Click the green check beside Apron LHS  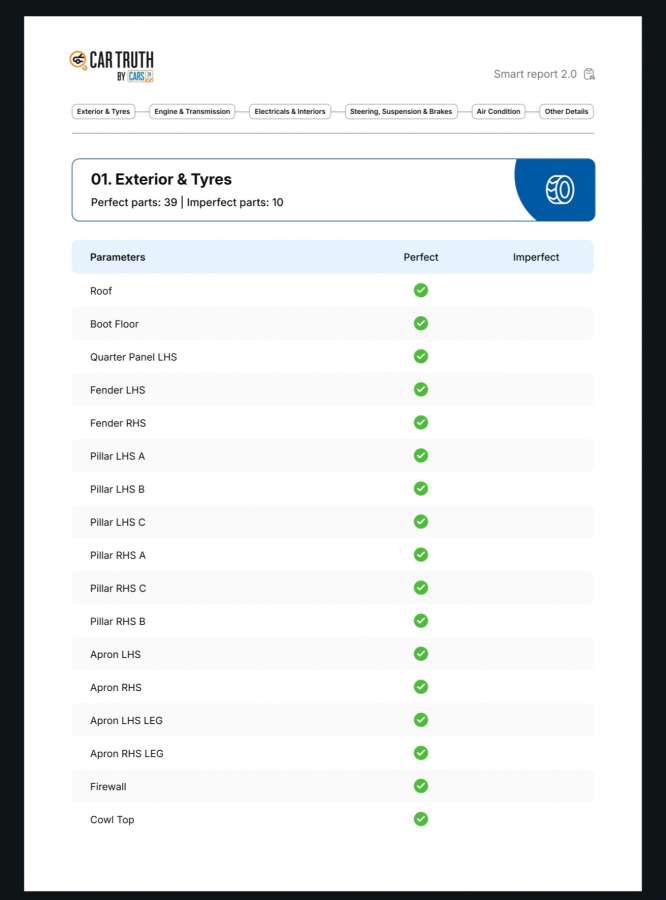pyautogui.click(x=421, y=654)
